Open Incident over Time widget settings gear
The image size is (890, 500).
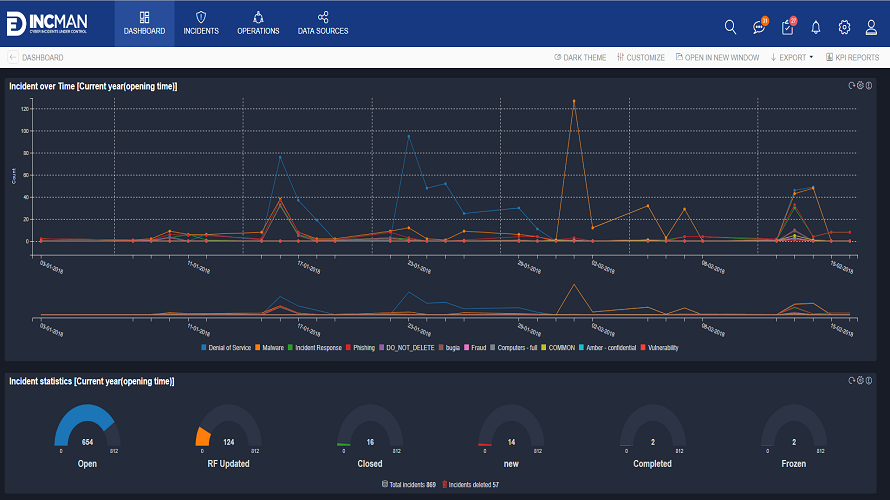coord(860,86)
